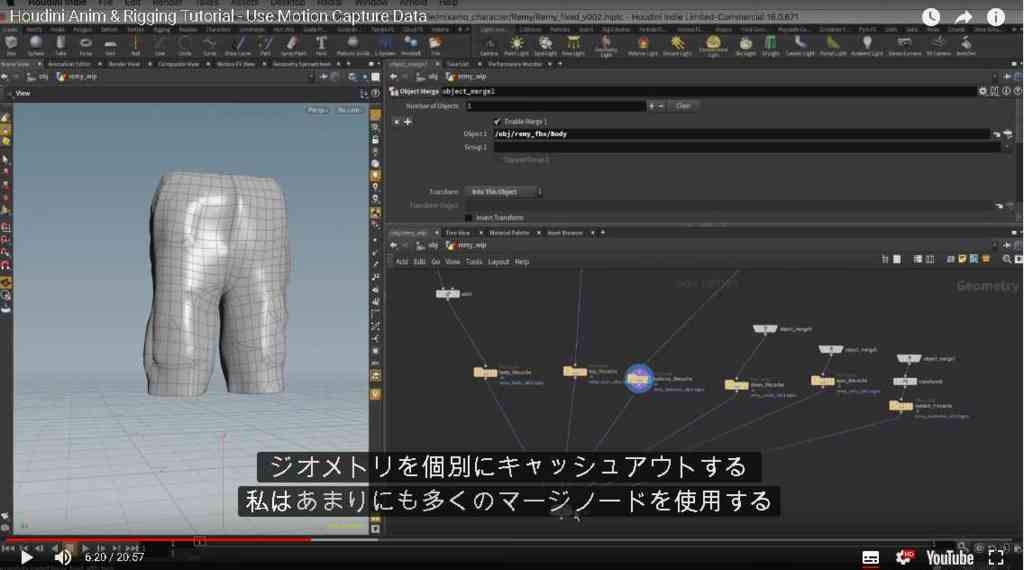
Task: Select the Metaball shelf tool
Action: pos(411,45)
